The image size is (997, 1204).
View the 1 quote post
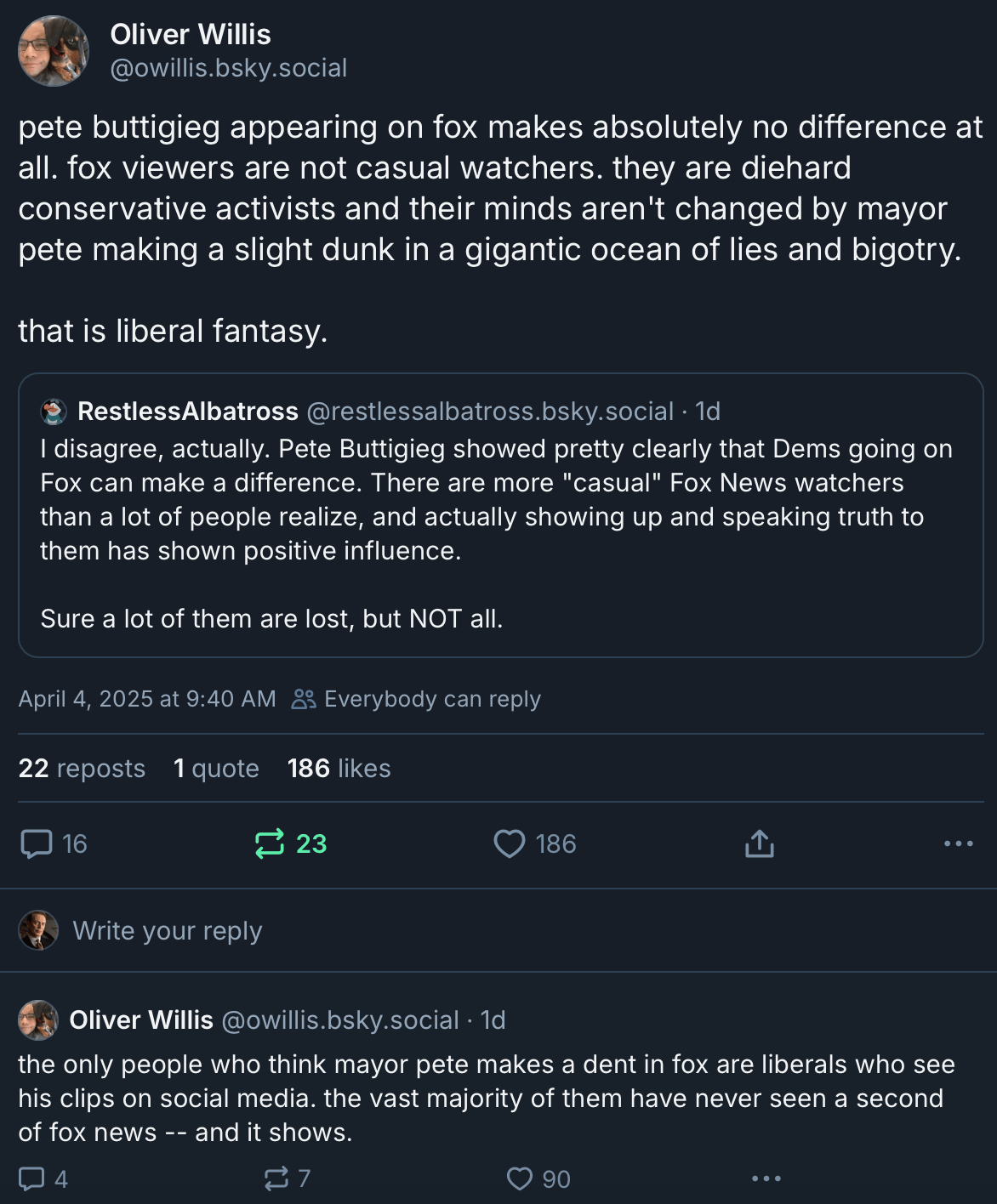(216, 769)
